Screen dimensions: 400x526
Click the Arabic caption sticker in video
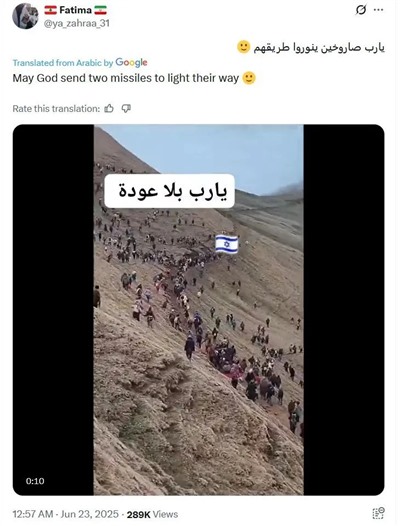[x=169, y=191]
